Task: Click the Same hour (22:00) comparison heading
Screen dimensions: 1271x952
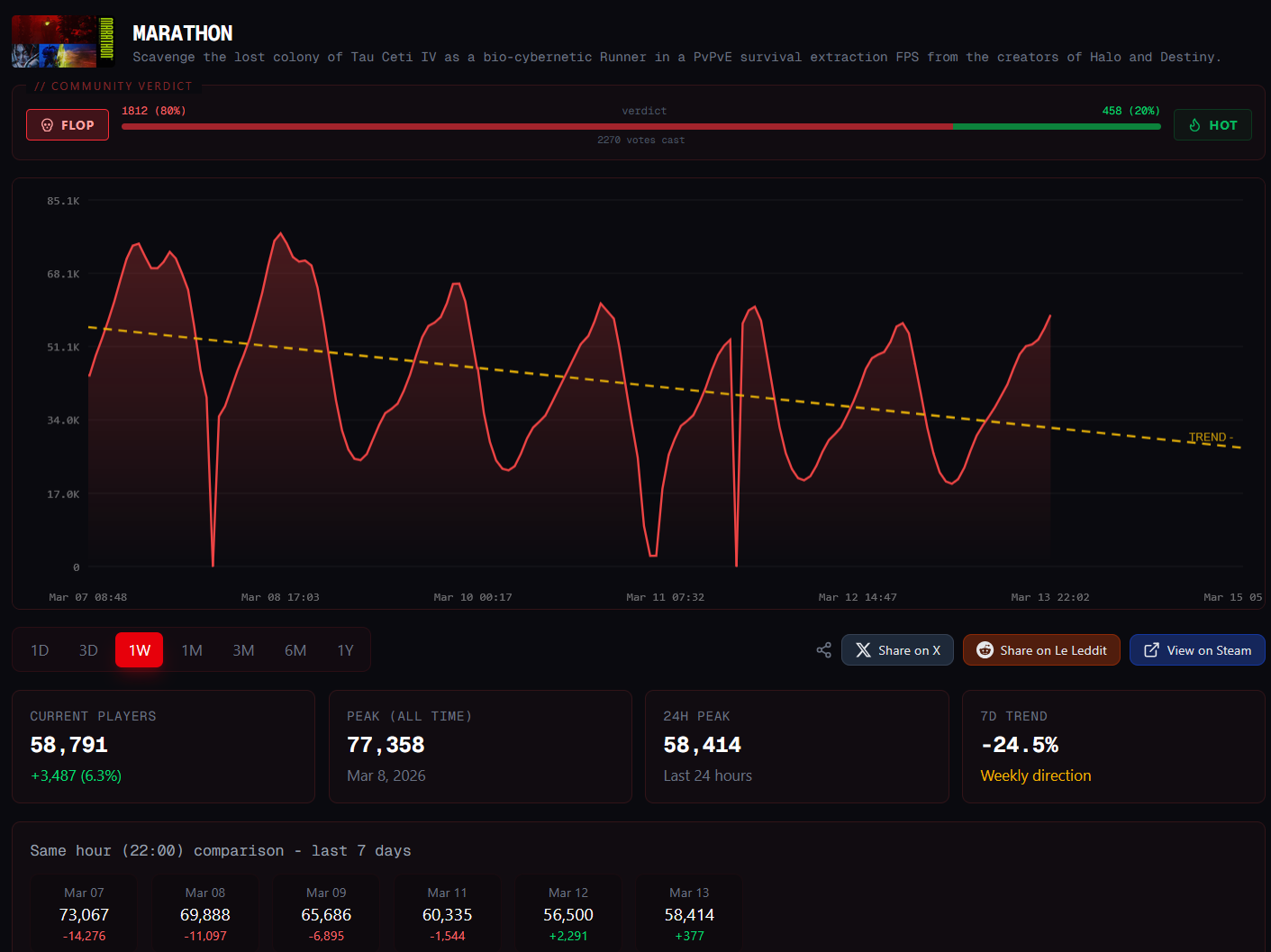Action: [x=221, y=851]
